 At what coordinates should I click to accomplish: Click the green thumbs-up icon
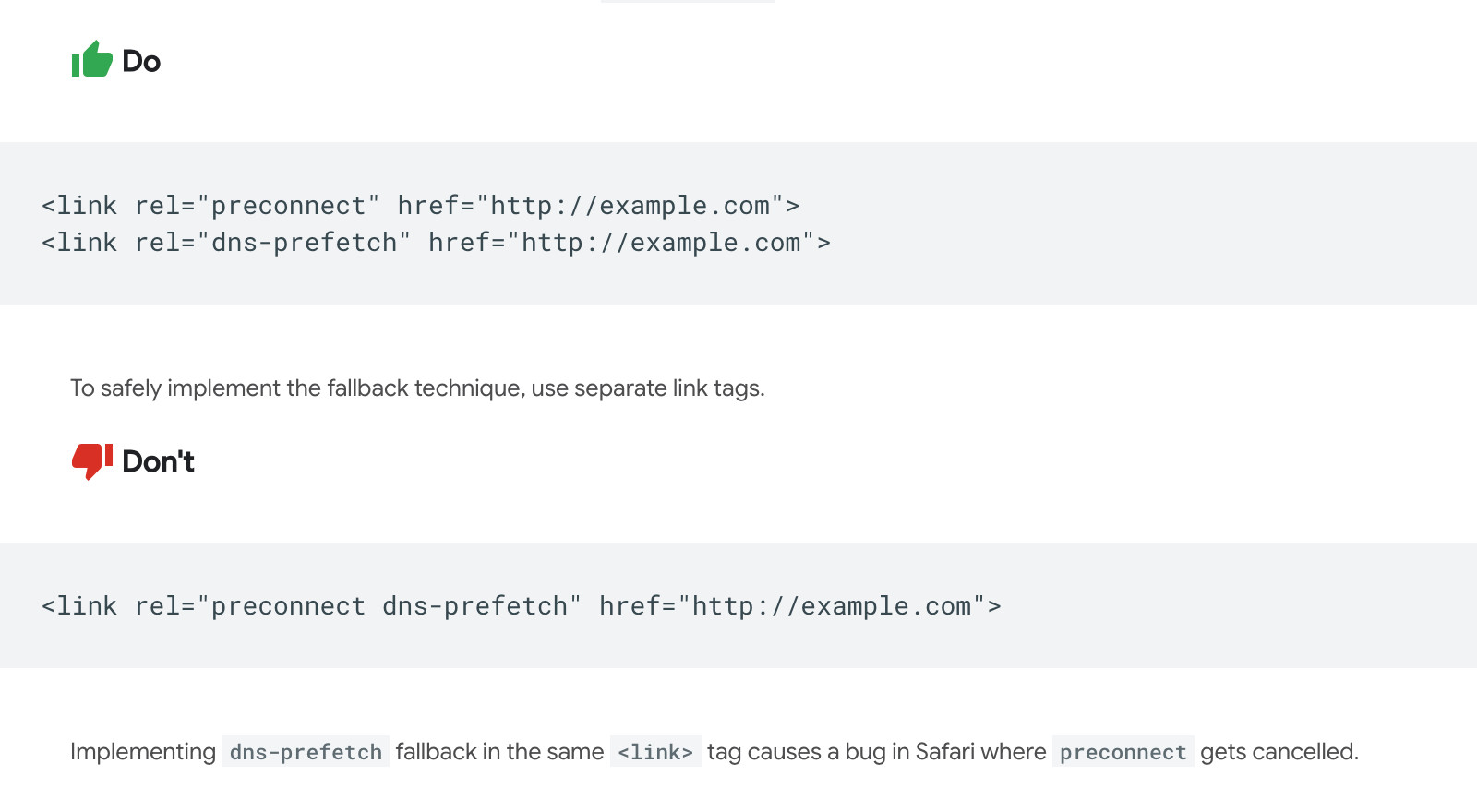click(x=92, y=60)
